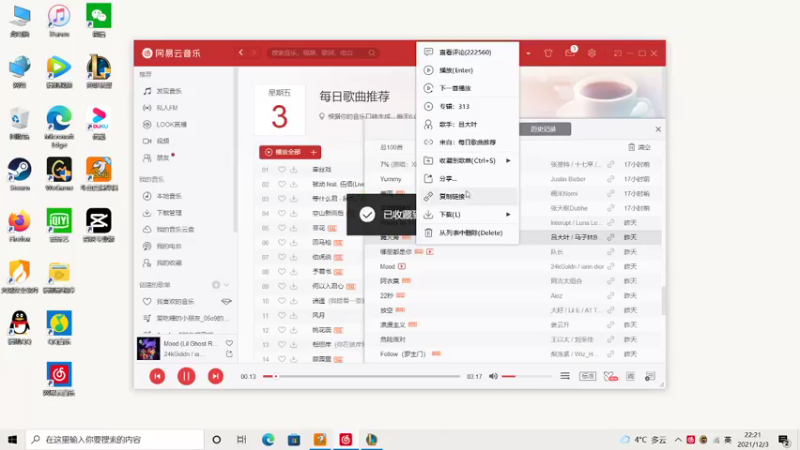This screenshot has height=450, width=800.
Task: Expand the collect-to-playlist (Ctrl+S) submenu
Action: pos(467,160)
